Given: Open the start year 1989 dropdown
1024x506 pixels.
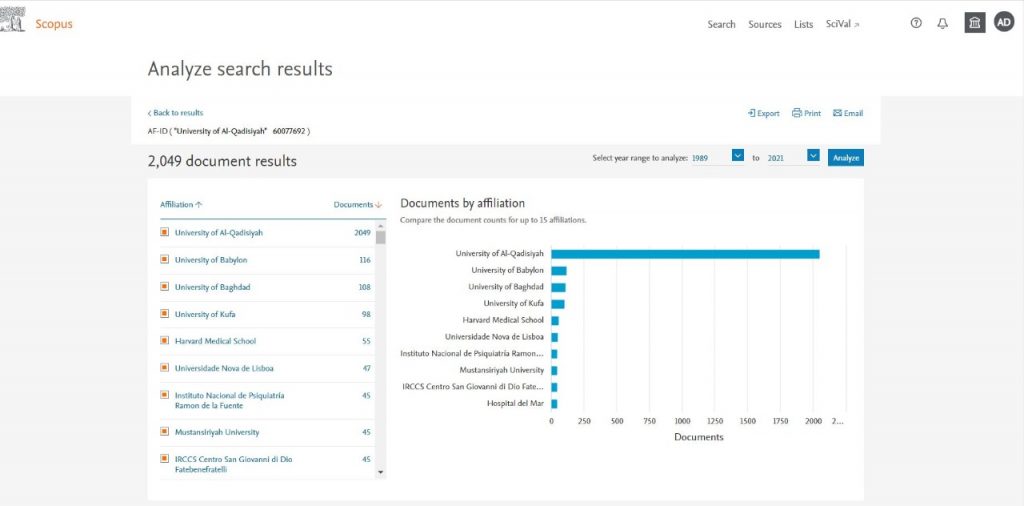Looking at the screenshot, I should tap(738, 155).
